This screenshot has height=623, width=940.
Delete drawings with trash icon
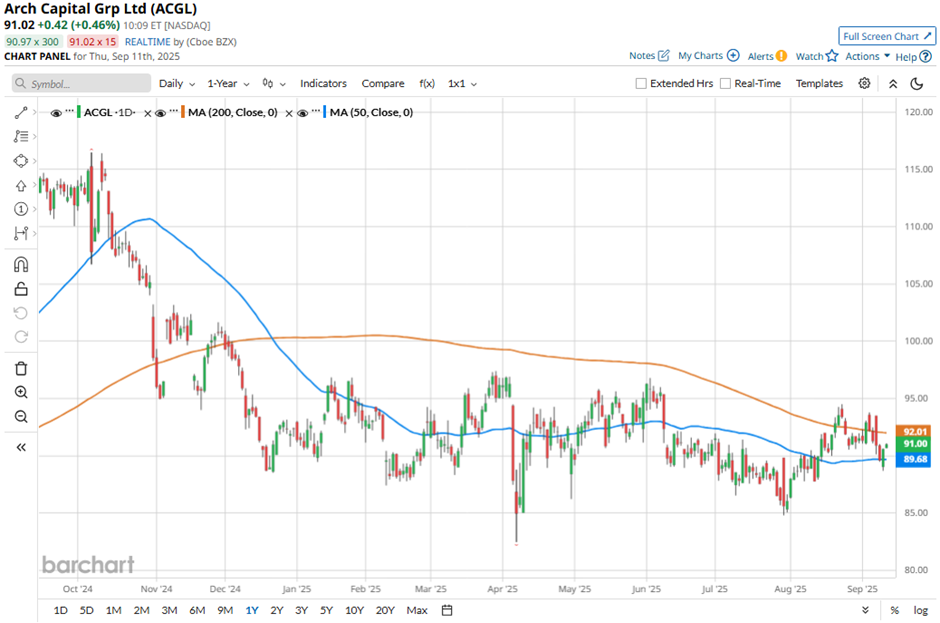(x=21, y=368)
